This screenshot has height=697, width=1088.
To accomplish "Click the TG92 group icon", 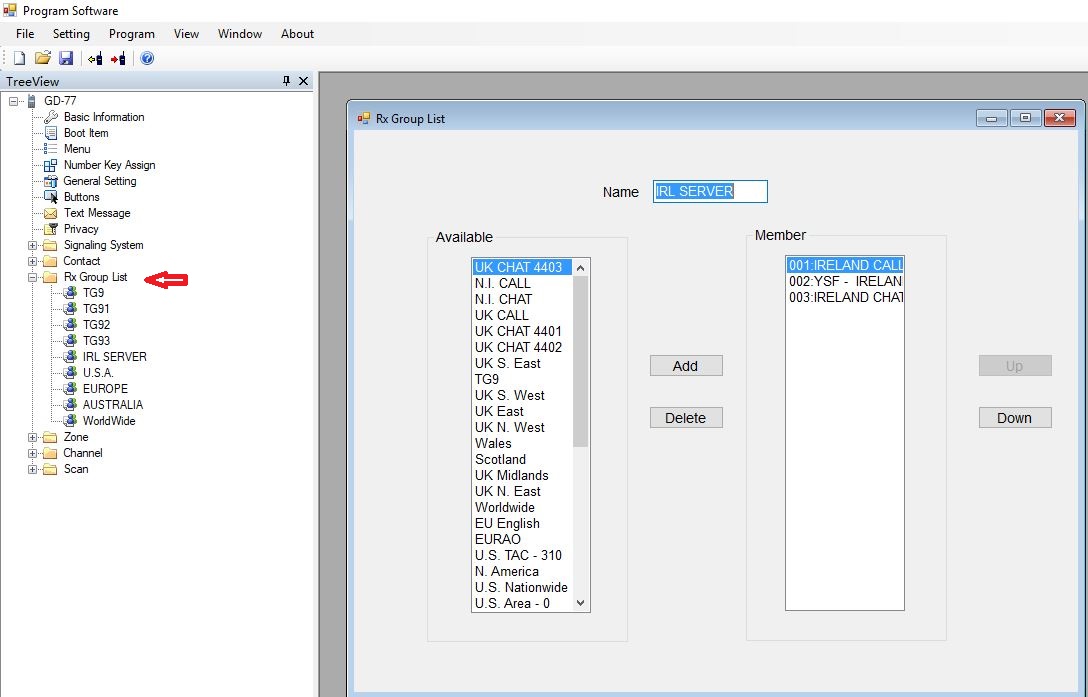I will 70,325.
